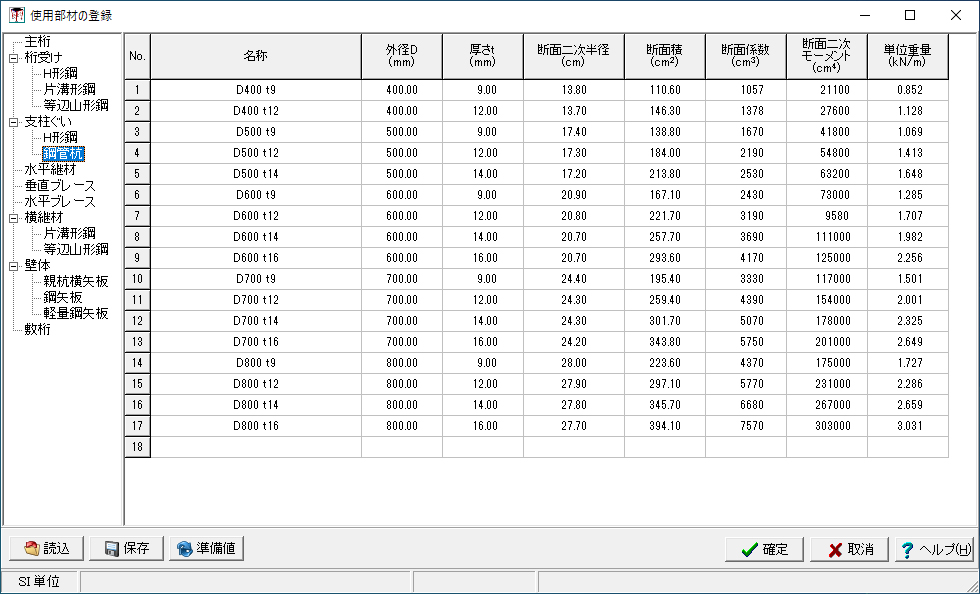Click section area value 394.10

click(x=664, y=426)
